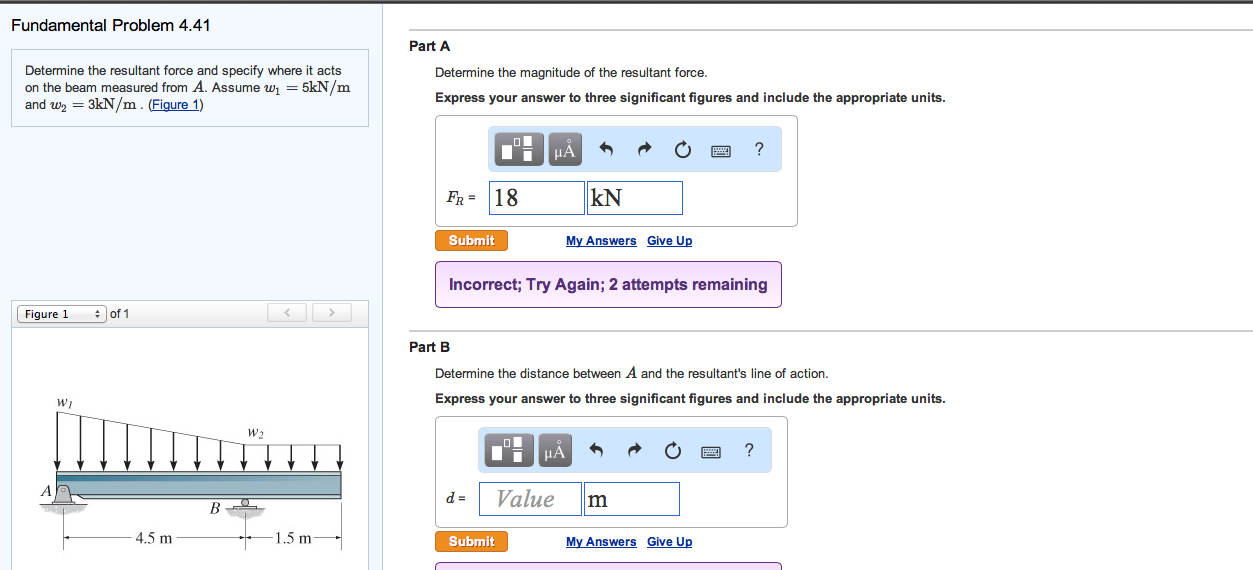The image size is (1253, 570).
Task: Submit the Part B answer
Action: coord(471,542)
